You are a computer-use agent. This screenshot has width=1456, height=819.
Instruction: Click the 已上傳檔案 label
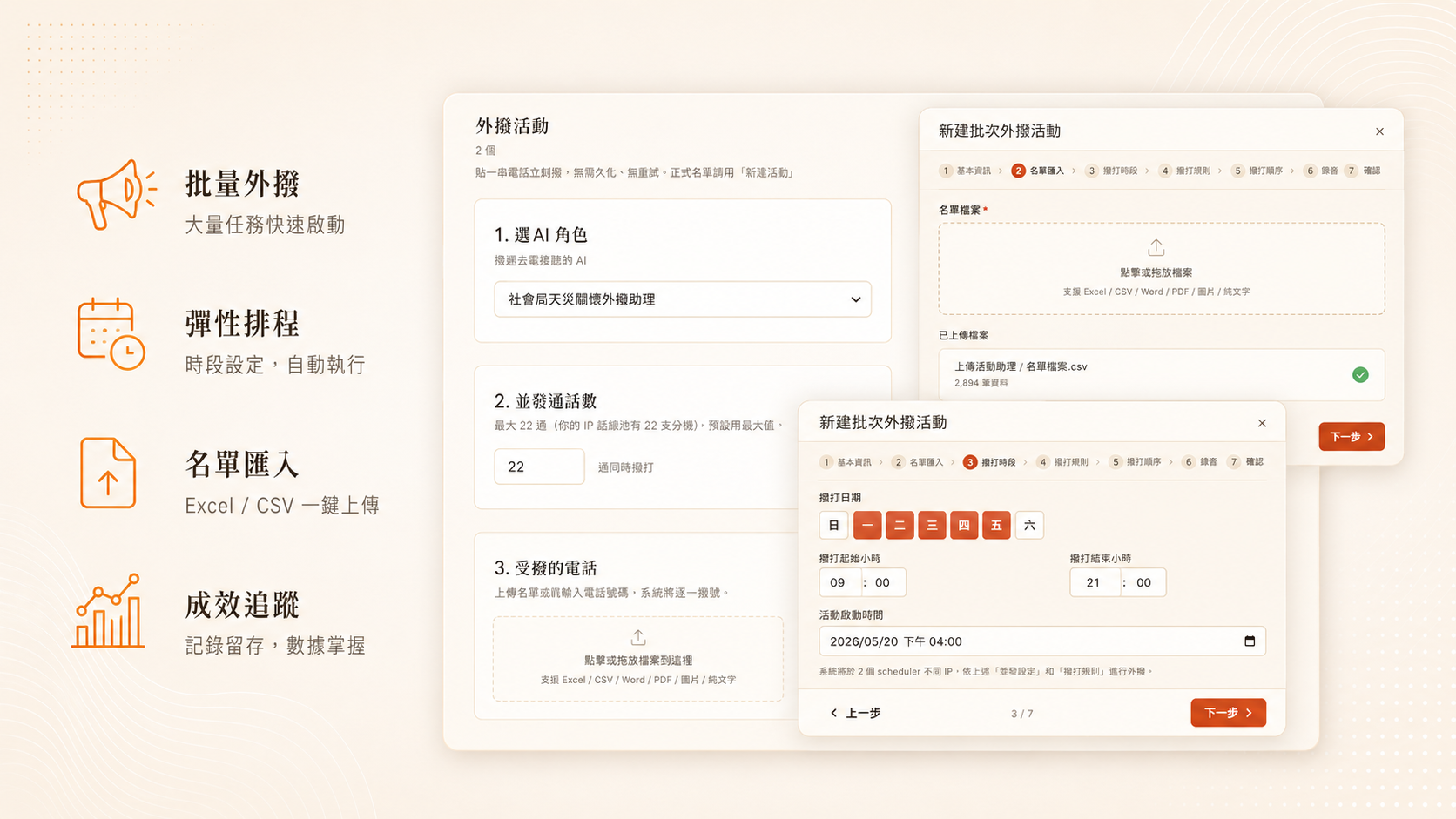point(963,335)
